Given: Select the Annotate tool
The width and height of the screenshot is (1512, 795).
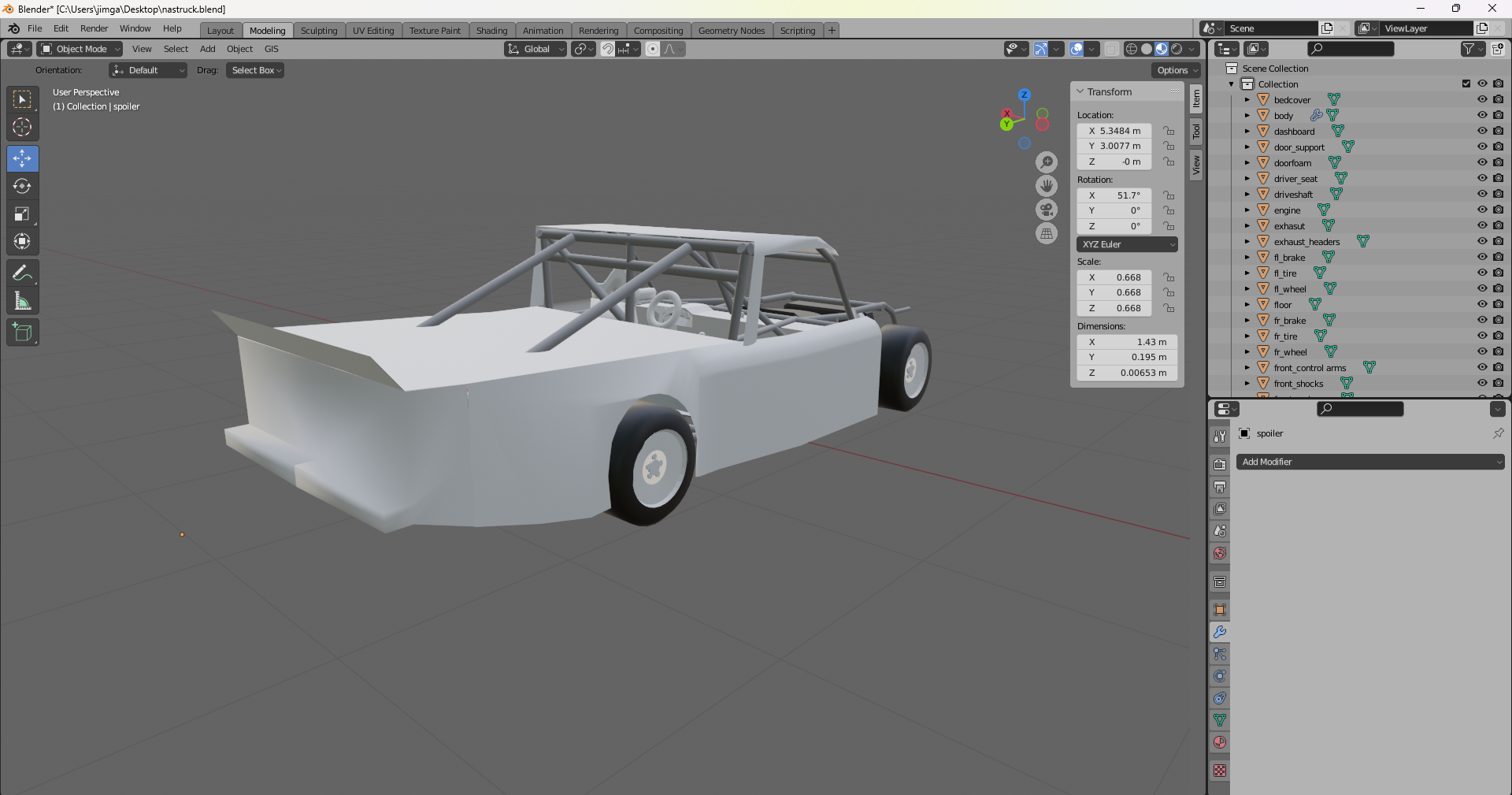Looking at the screenshot, I should [22, 273].
